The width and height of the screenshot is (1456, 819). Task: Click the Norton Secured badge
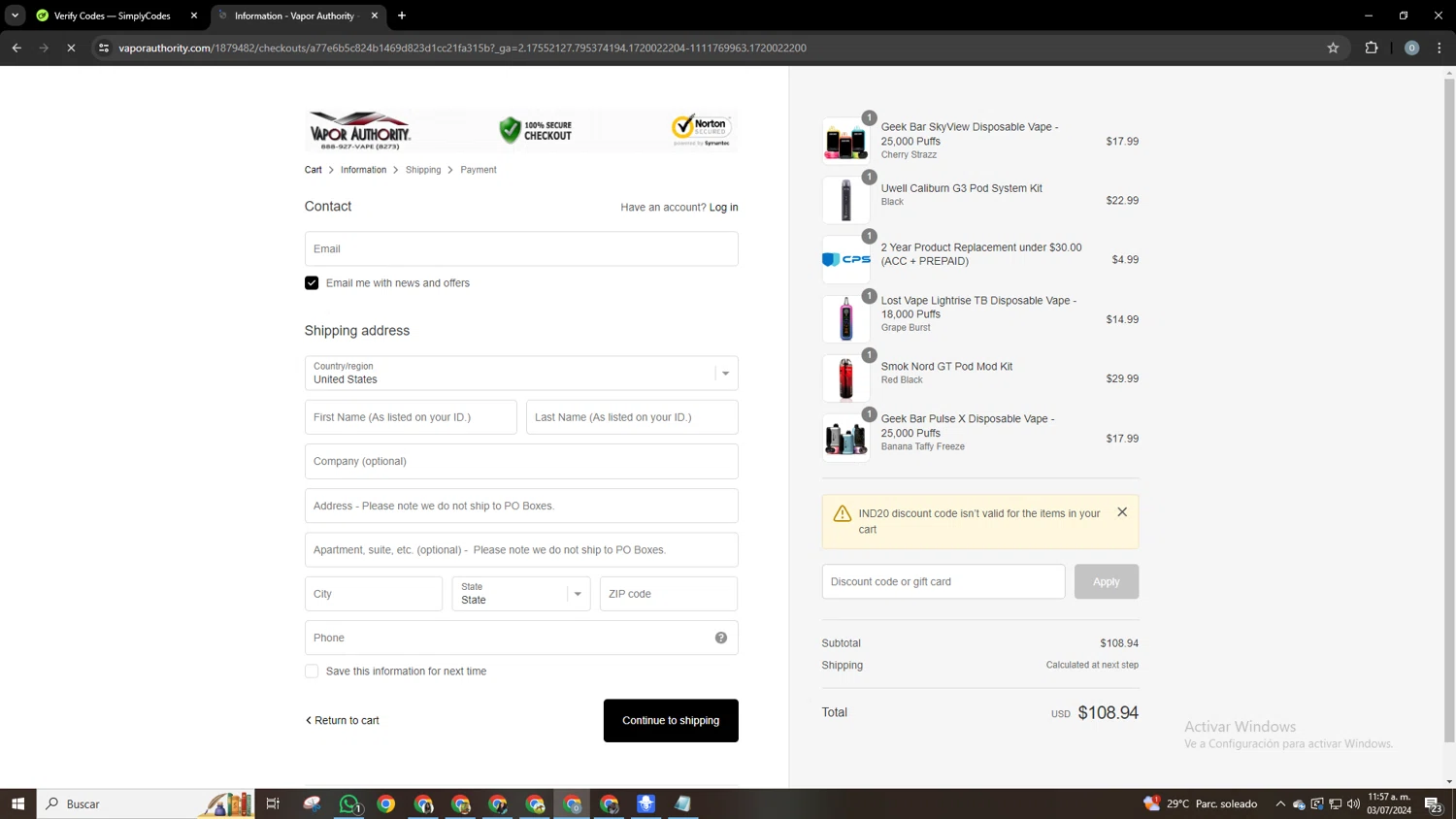(701, 130)
